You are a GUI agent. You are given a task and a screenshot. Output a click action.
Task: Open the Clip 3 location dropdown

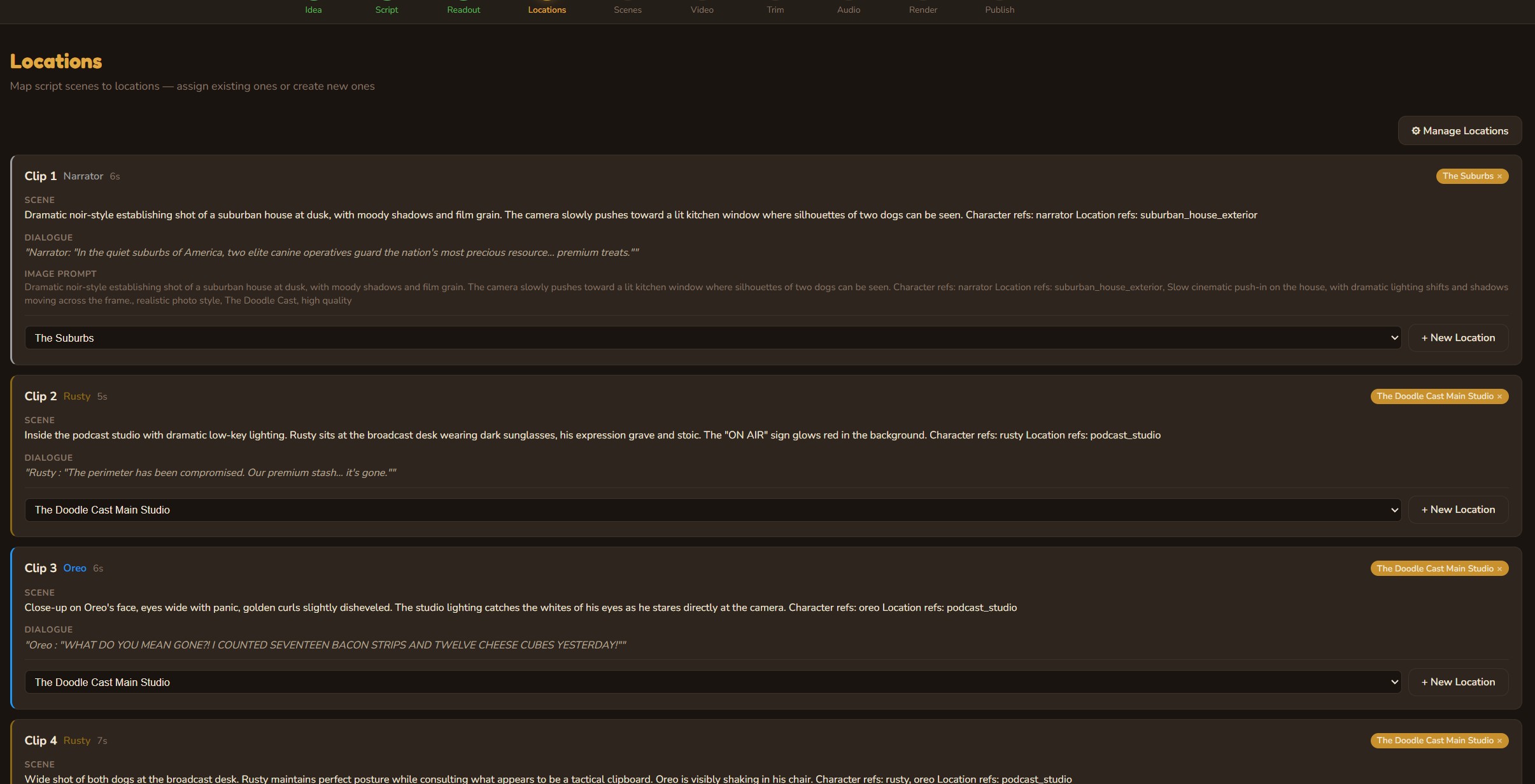(712, 682)
